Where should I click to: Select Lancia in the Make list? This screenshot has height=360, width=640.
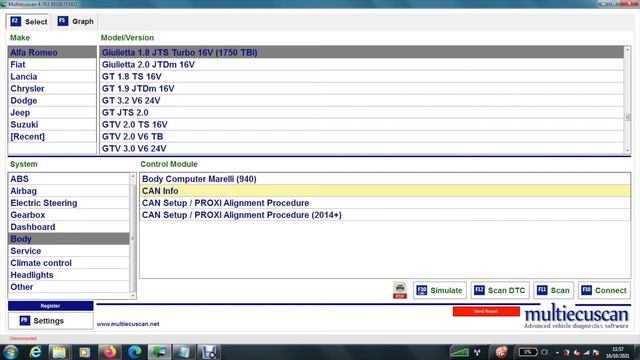pos(52,76)
